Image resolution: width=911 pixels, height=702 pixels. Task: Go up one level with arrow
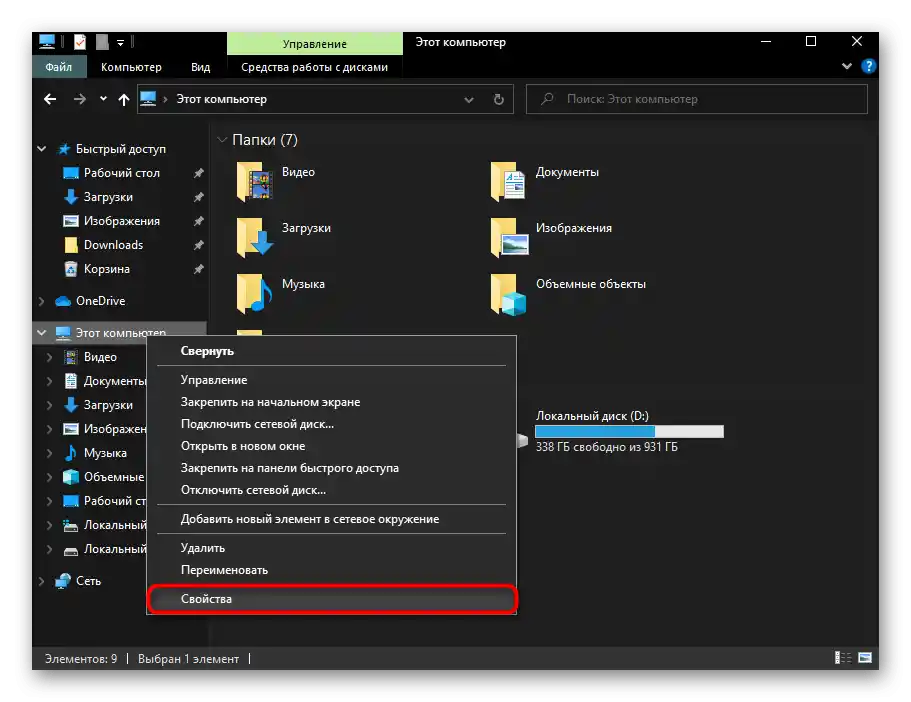point(124,99)
